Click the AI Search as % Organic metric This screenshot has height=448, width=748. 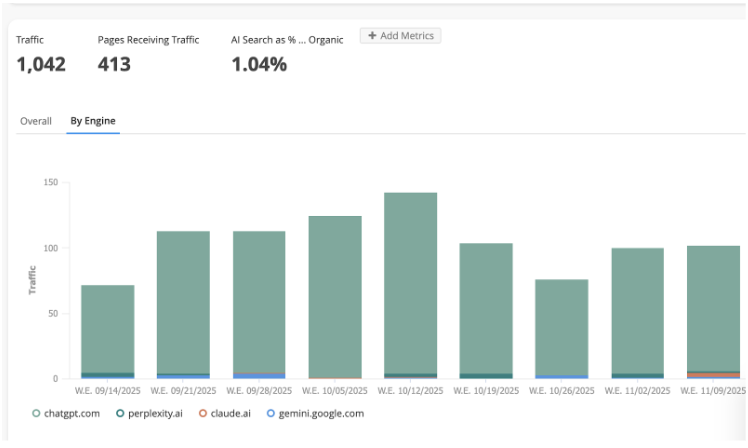pos(287,40)
